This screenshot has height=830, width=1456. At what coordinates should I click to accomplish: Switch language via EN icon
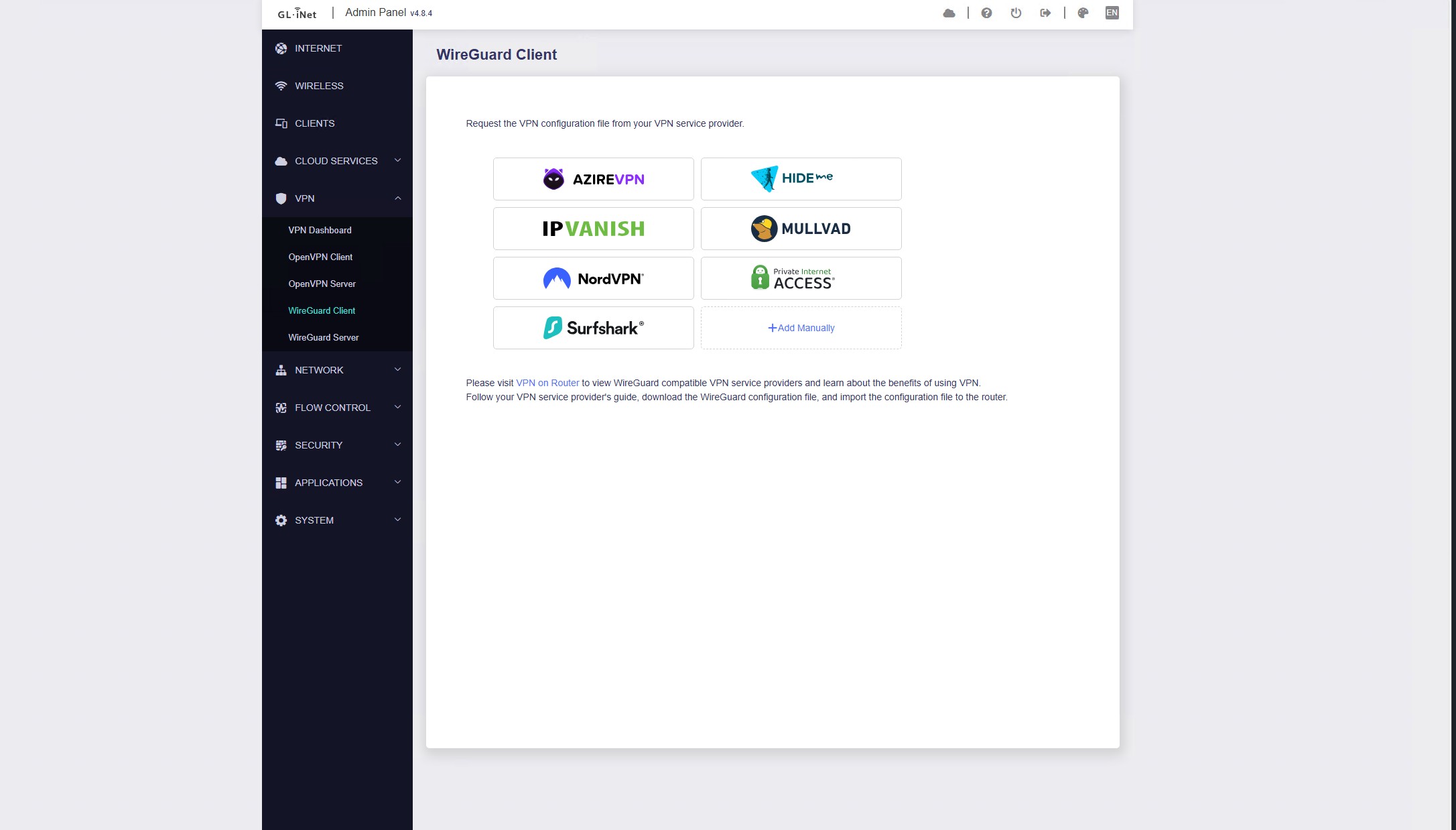pos(1112,13)
